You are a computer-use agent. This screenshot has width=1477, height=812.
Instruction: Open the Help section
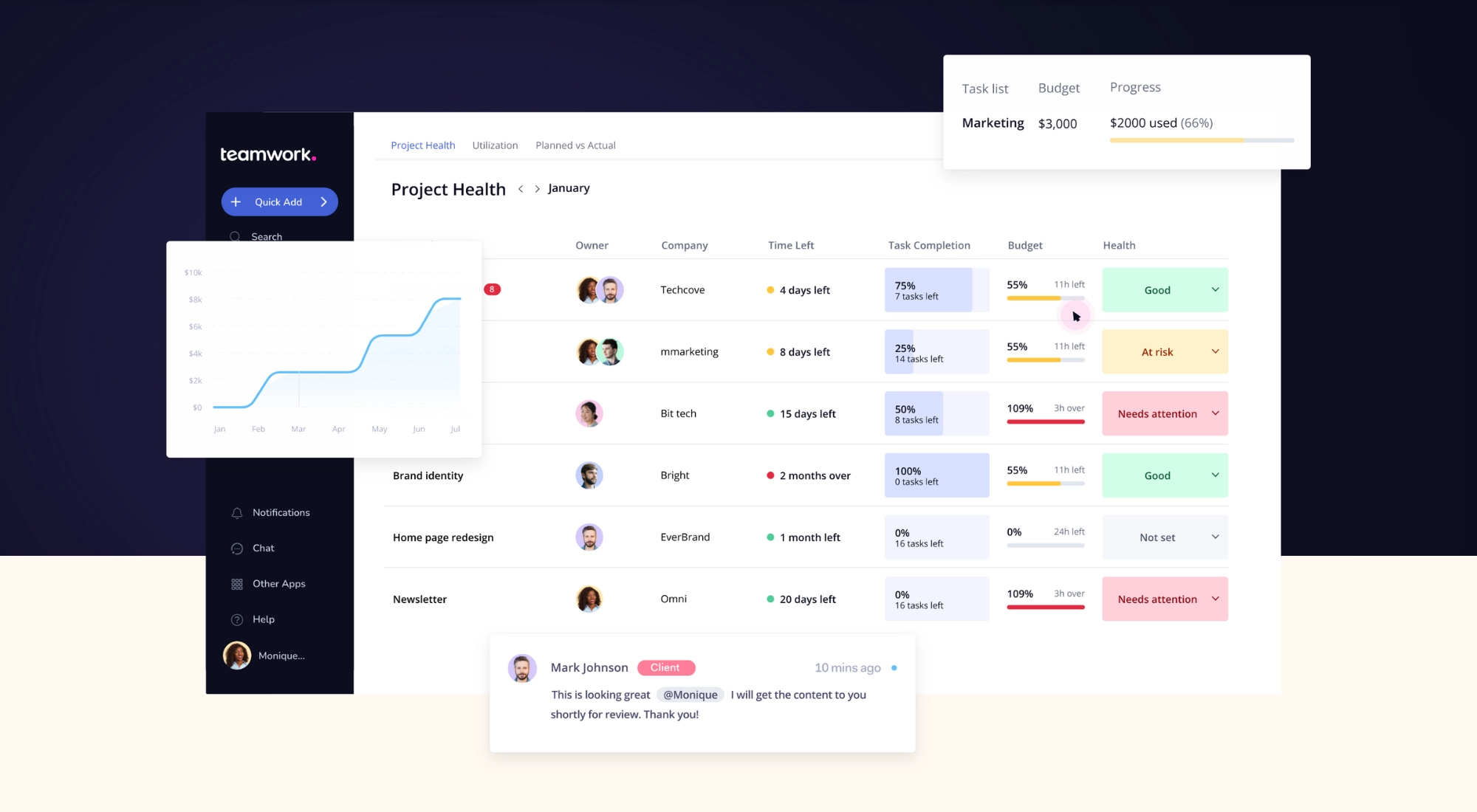click(x=263, y=618)
